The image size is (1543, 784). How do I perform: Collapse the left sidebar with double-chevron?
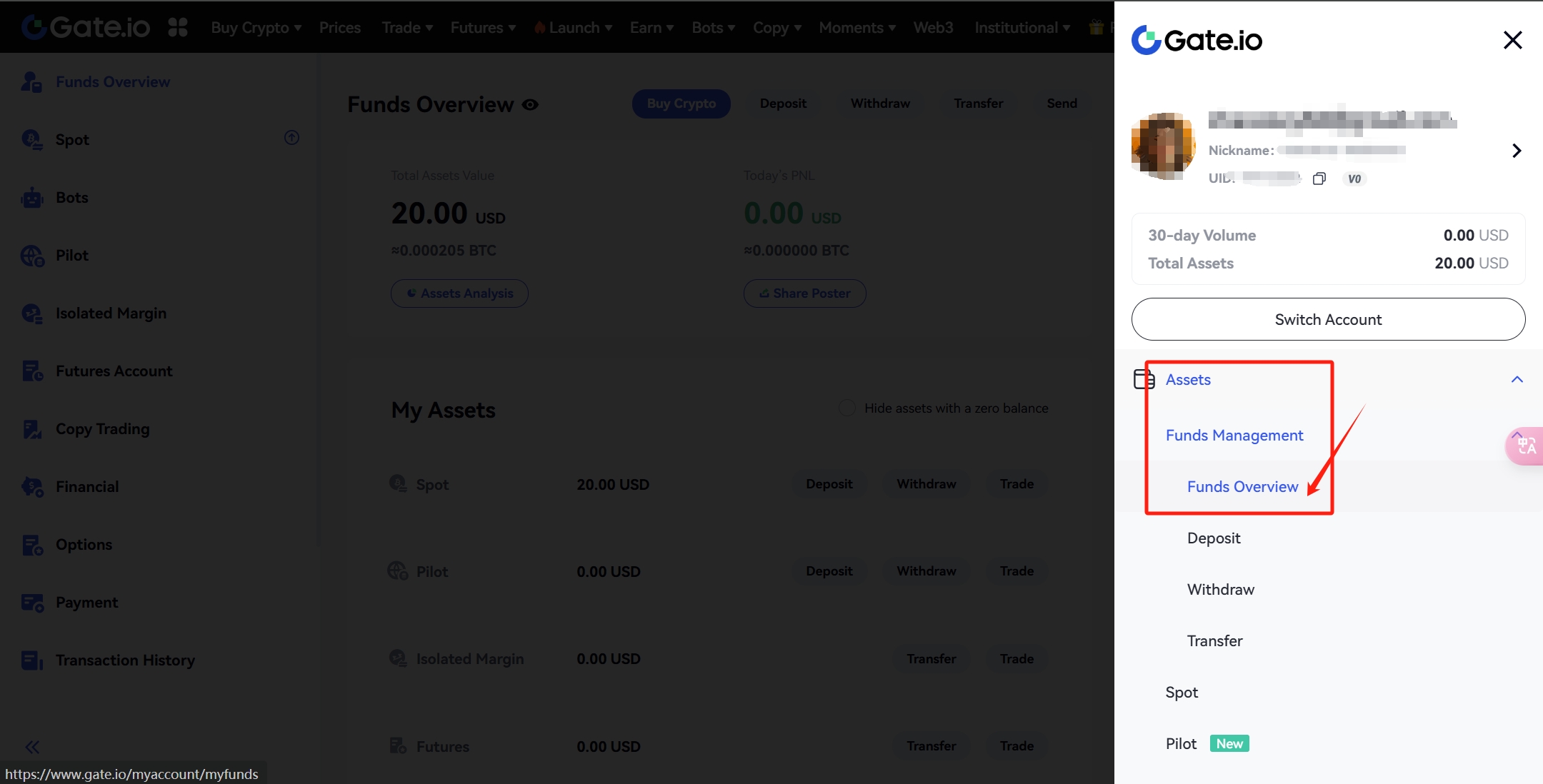[x=32, y=748]
